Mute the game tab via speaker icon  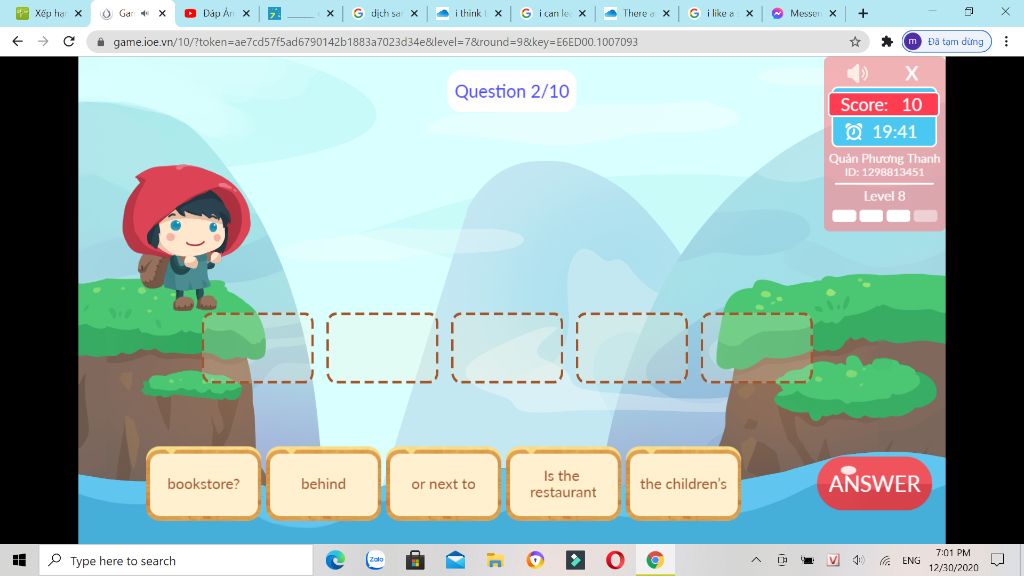[145, 13]
